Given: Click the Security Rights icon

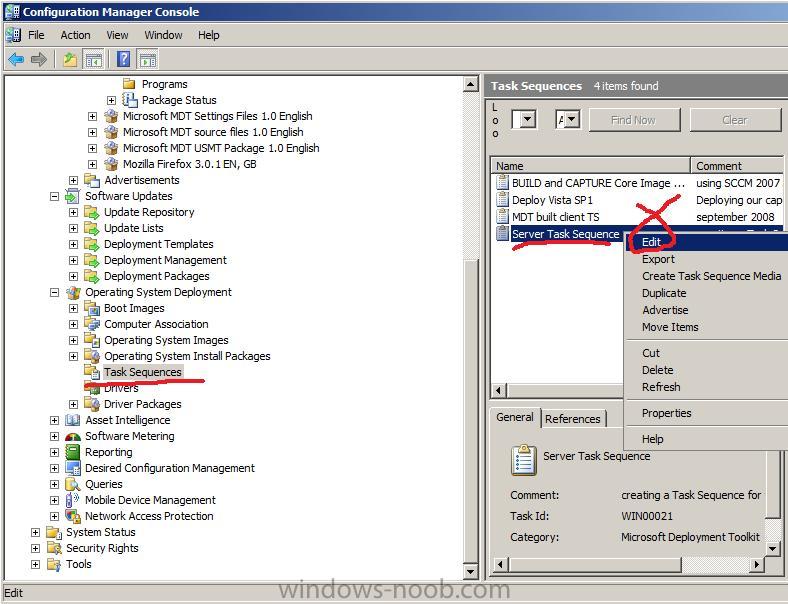Looking at the screenshot, I should point(54,548).
